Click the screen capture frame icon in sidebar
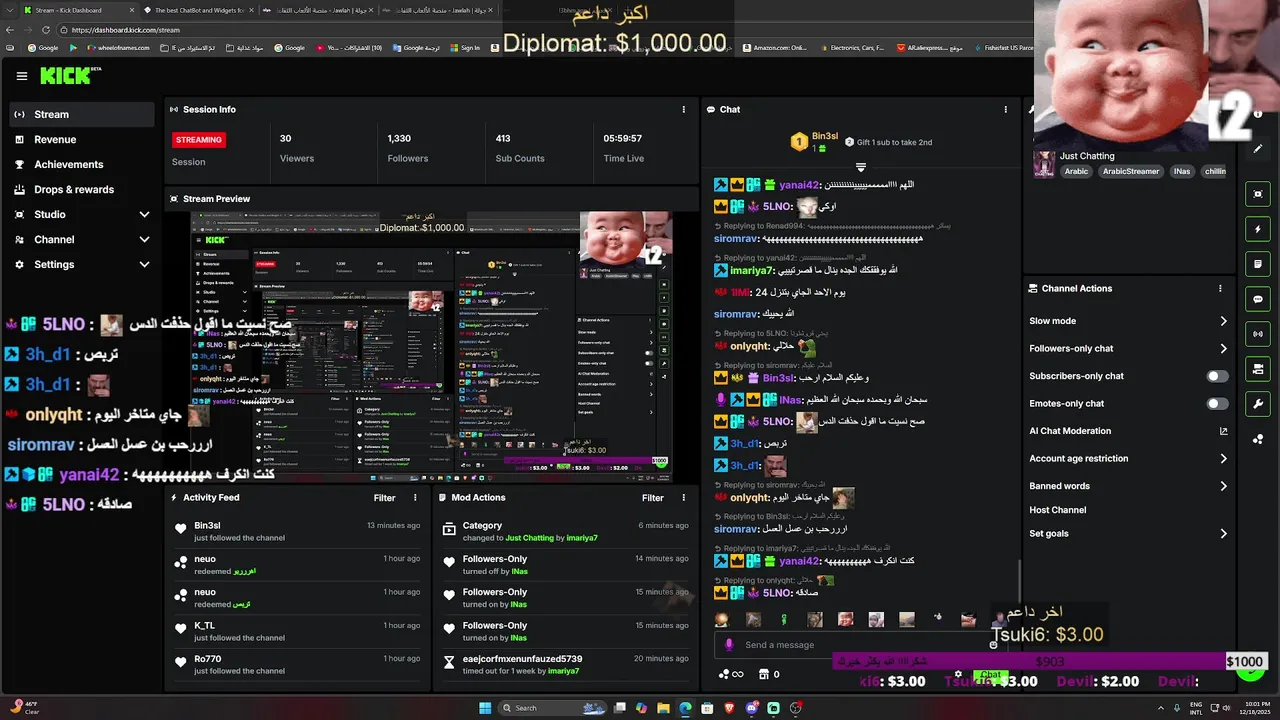This screenshot has height=720, width=1280. pos(1258,194)
